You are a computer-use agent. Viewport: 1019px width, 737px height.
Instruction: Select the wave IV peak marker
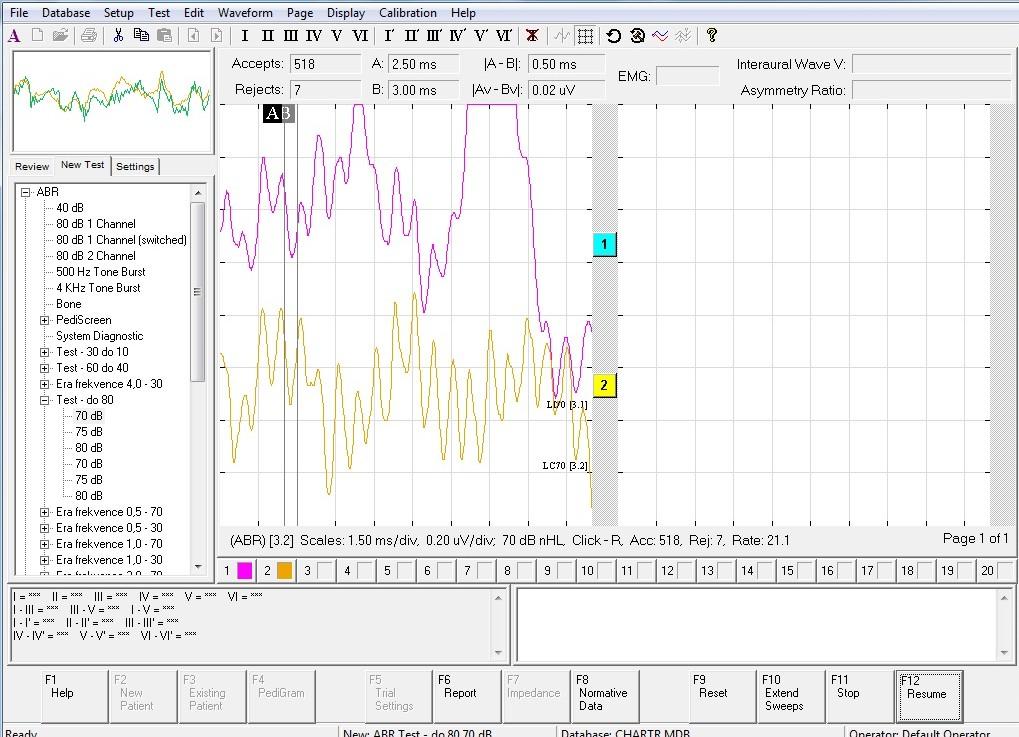pos(313,36)
